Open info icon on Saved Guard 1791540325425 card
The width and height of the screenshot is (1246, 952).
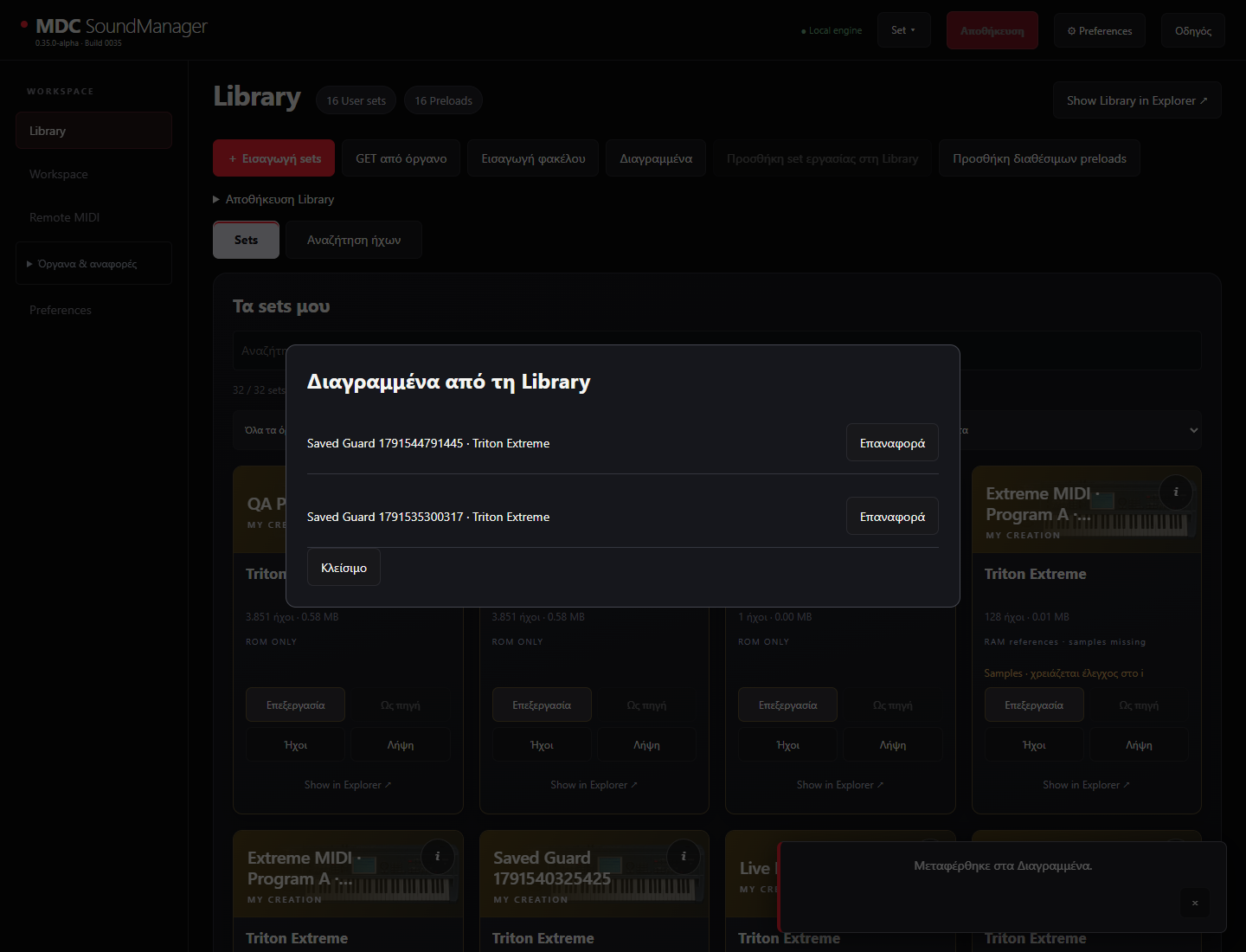coord(684,857)
